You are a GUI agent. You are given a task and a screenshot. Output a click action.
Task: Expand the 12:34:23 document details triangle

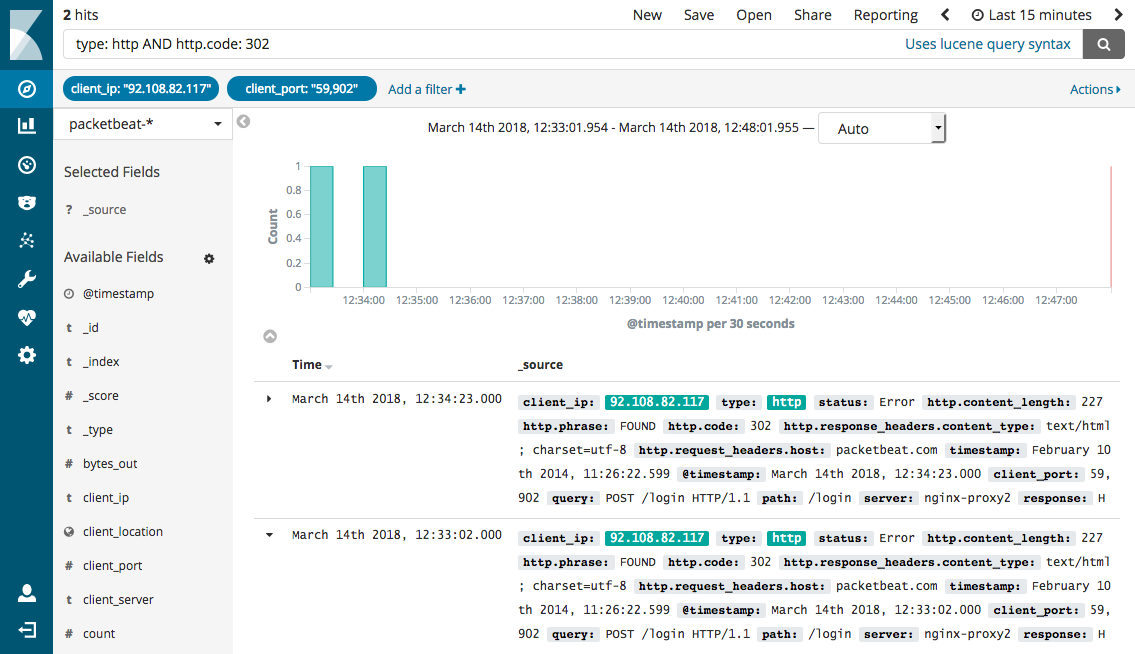click(268, 398)
